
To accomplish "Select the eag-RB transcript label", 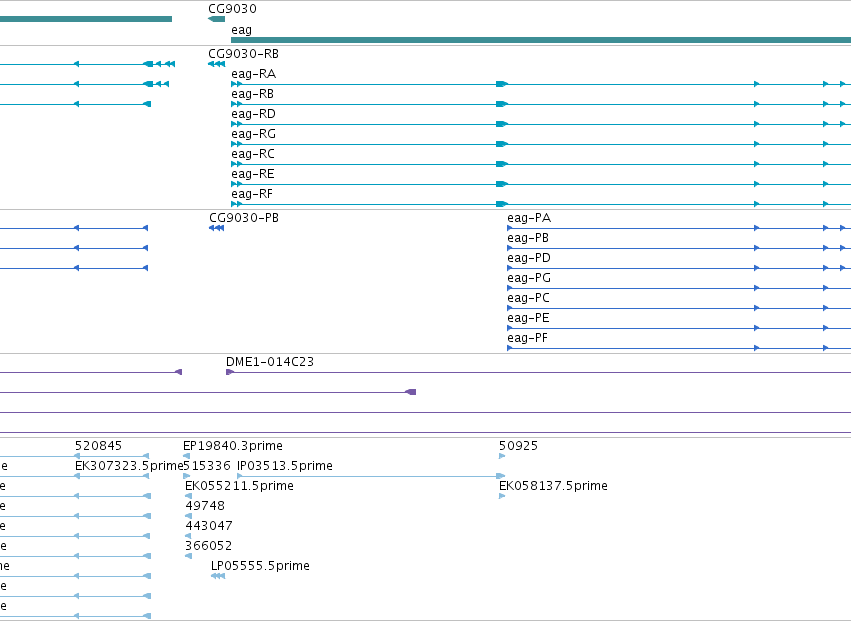I will pos(252,94).
